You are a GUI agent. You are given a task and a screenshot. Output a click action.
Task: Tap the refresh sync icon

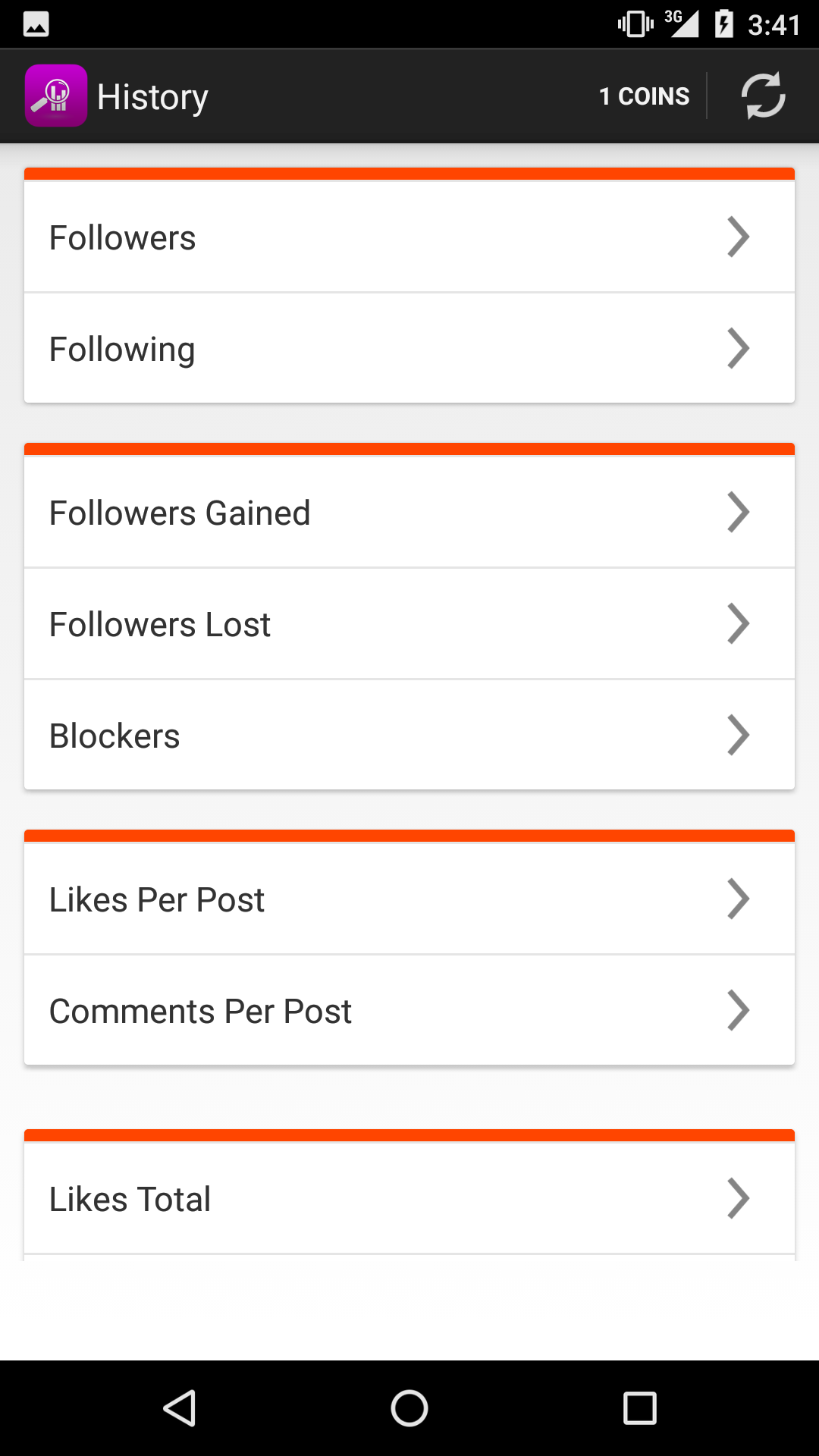pos(763,96)
